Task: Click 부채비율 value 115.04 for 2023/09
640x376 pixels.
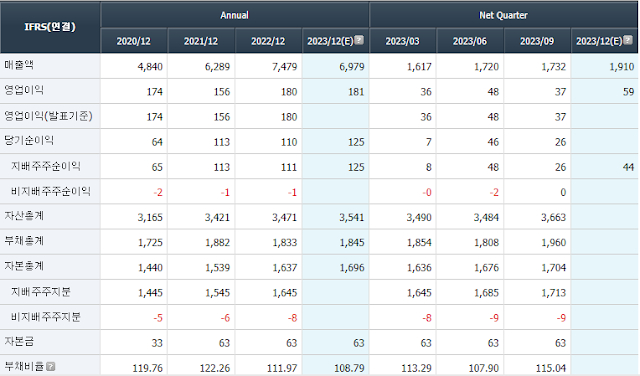Action: [x=551, y=368]
